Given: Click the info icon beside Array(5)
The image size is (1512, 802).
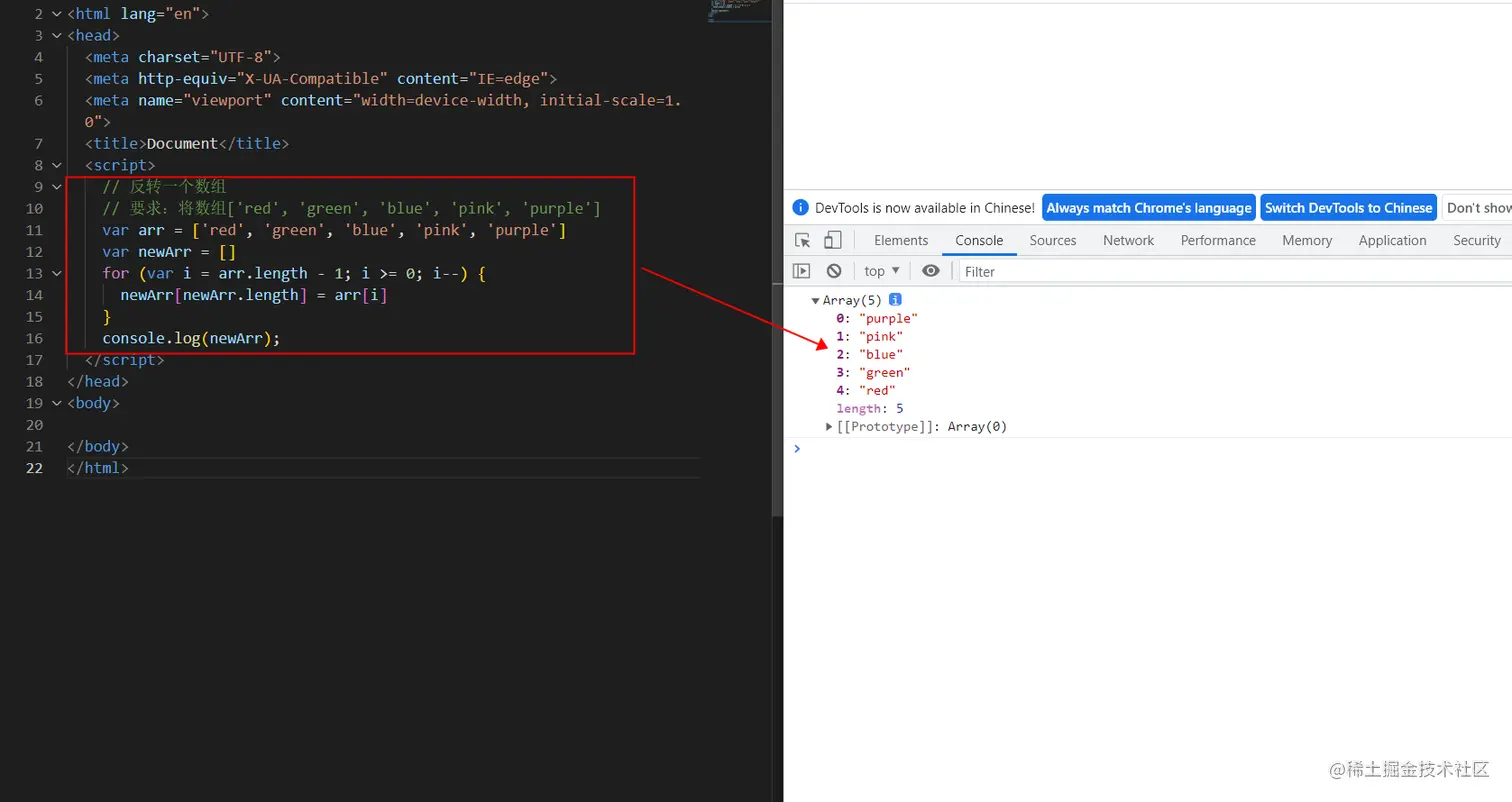Looking at the screenshot, I should [x=896, y=300].
